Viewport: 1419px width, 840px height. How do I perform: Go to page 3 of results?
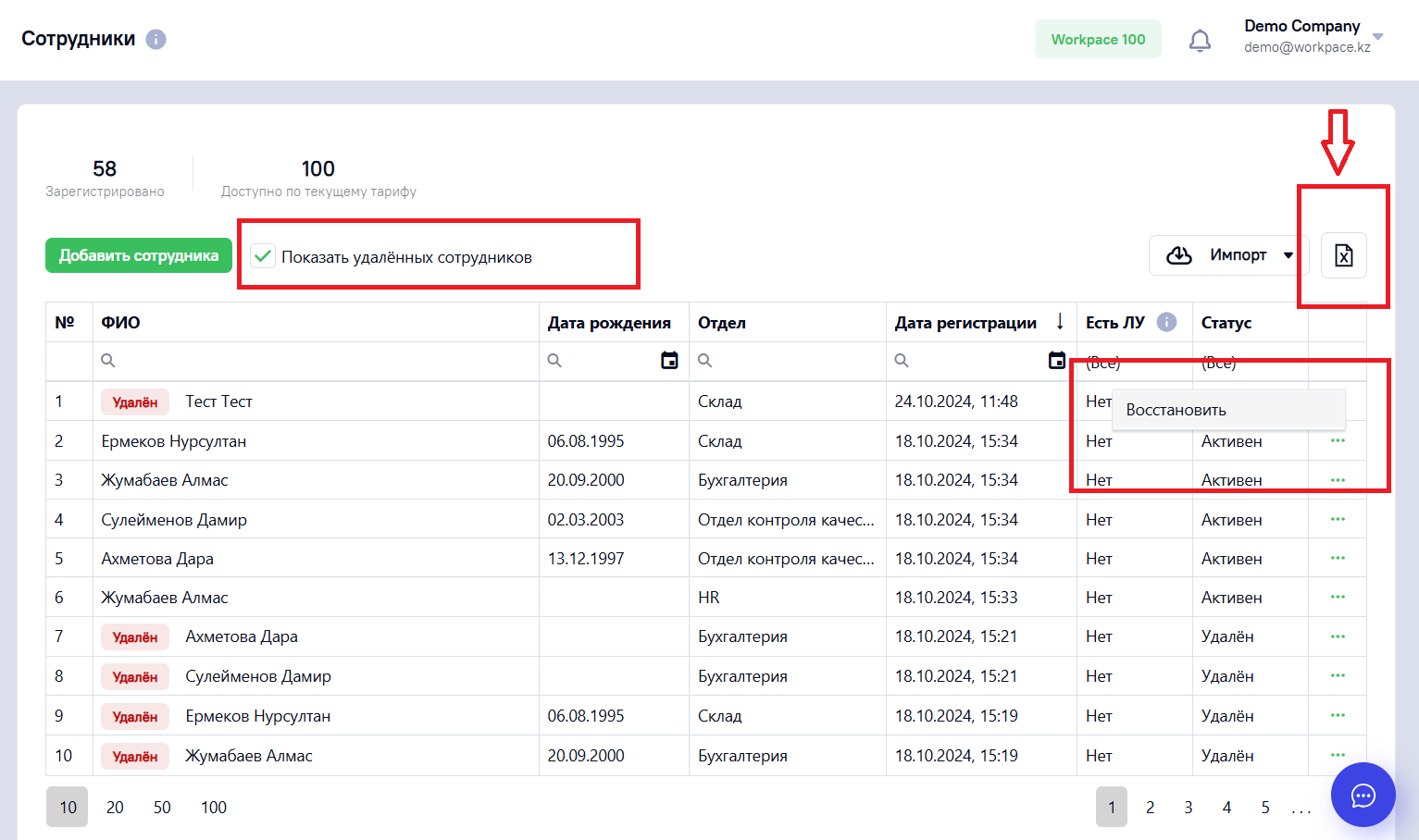point(1189,808)
